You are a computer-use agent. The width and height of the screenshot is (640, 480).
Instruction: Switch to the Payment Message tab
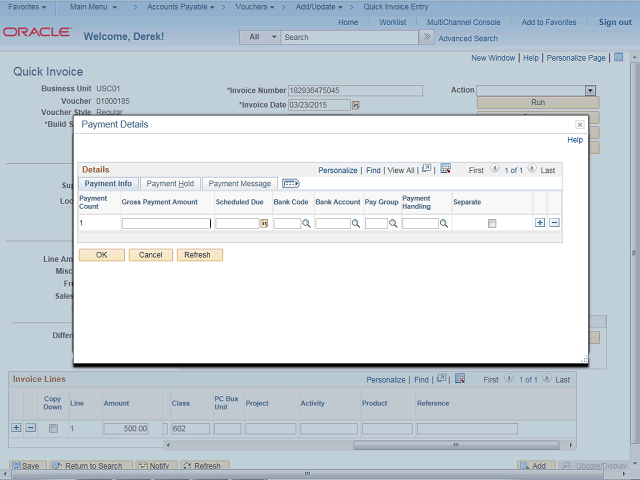pyautogui.click(x=240, y=184)
